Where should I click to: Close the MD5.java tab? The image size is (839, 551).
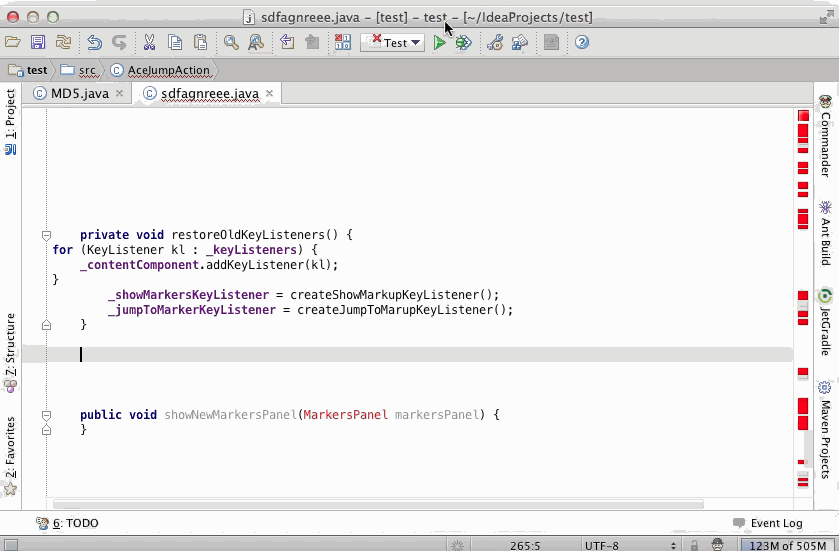pos(119,94)
